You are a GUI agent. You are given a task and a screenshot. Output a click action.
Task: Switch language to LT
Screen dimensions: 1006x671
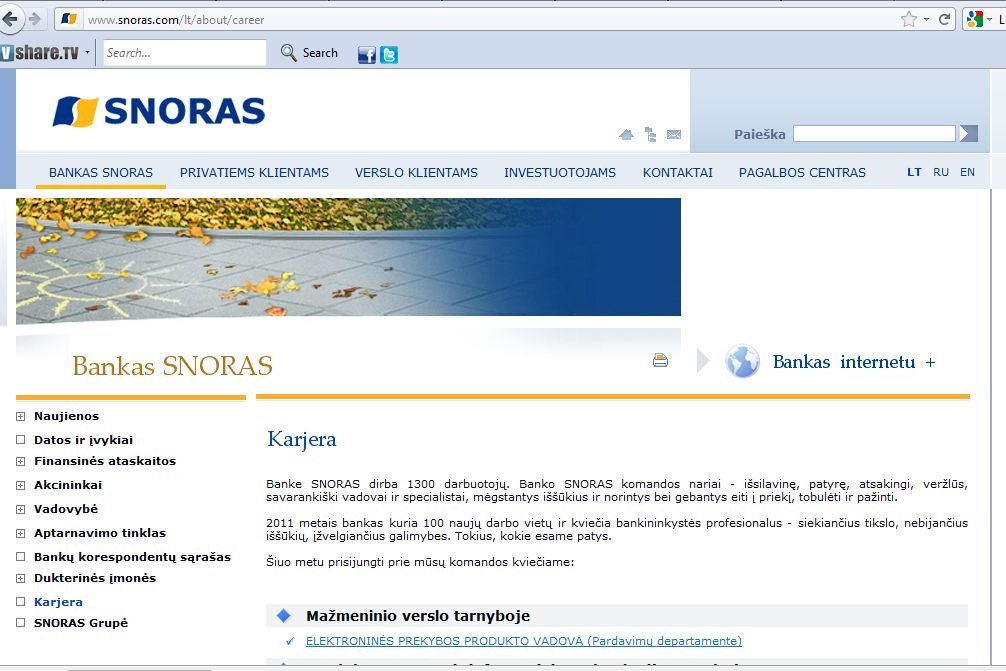(914, 172)
